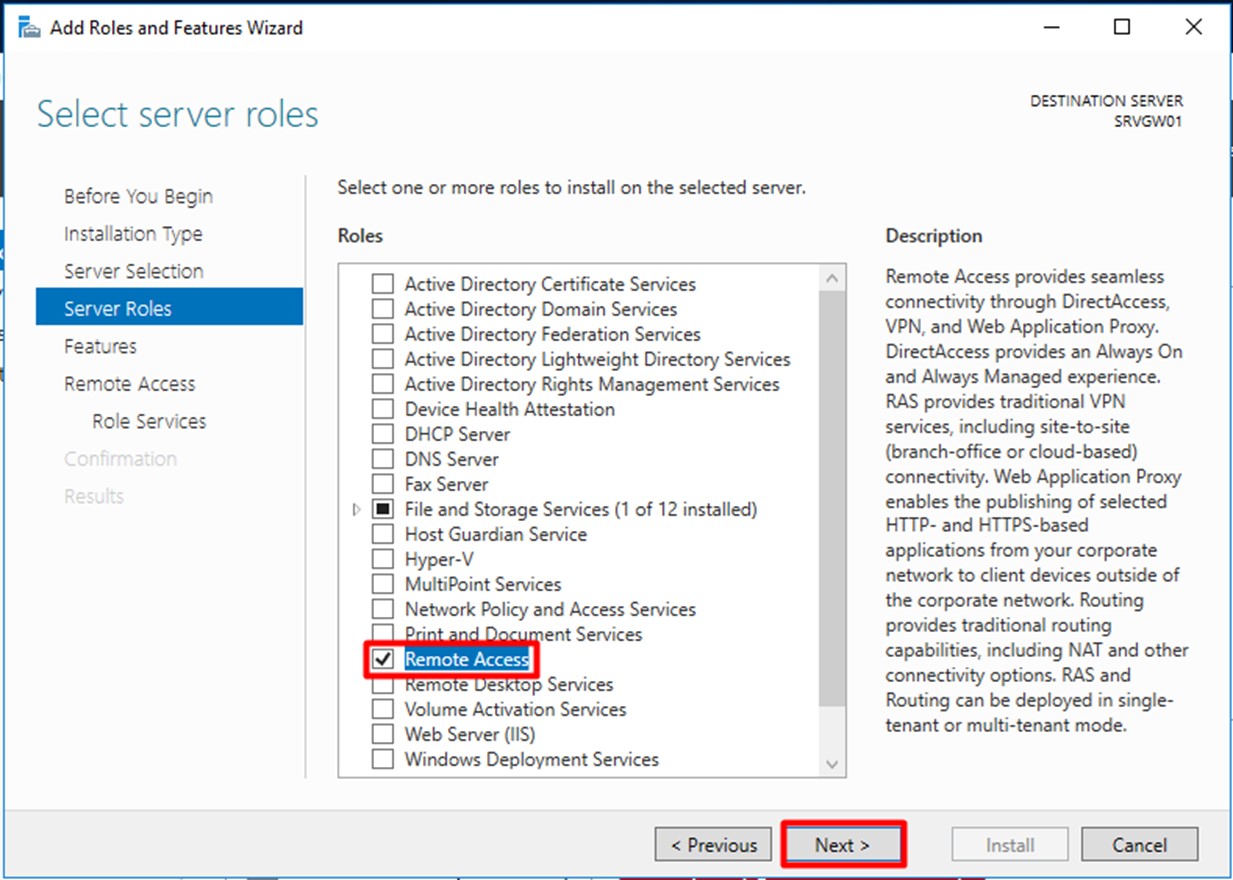Screen dimensions: 1233x880
Task: Enable the Fax Server role
Action: point(381,484)
